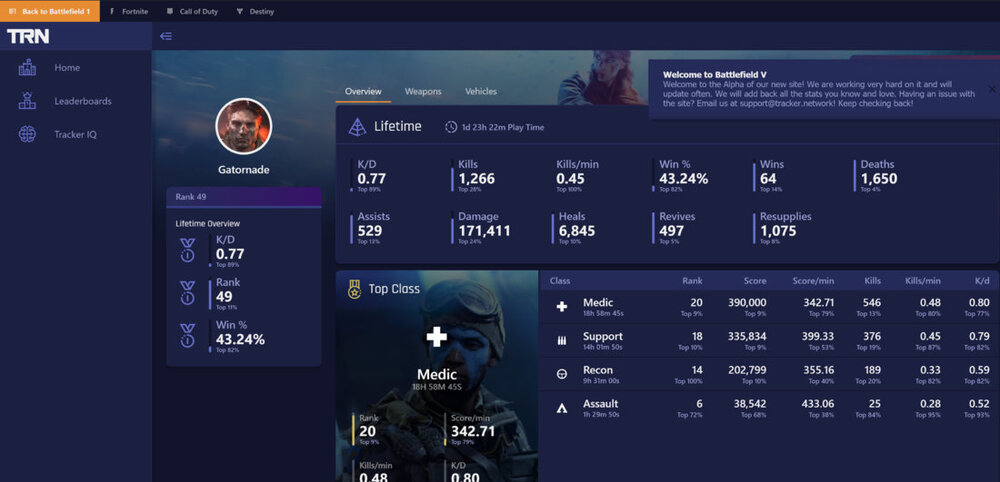
Task: Click the Gatornade username
Action: pyautogui.click(x=244, y=170)
